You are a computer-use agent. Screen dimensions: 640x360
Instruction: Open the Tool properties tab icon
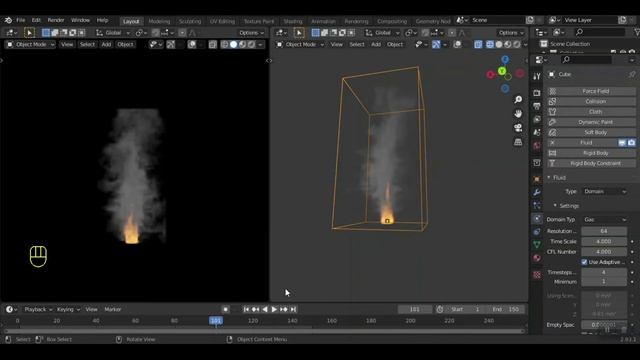537,76
